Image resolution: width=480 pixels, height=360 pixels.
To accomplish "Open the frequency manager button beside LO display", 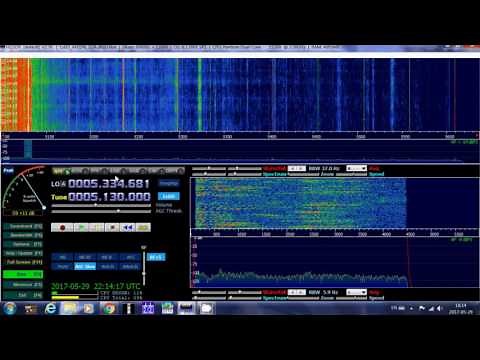I will [169, 183].
